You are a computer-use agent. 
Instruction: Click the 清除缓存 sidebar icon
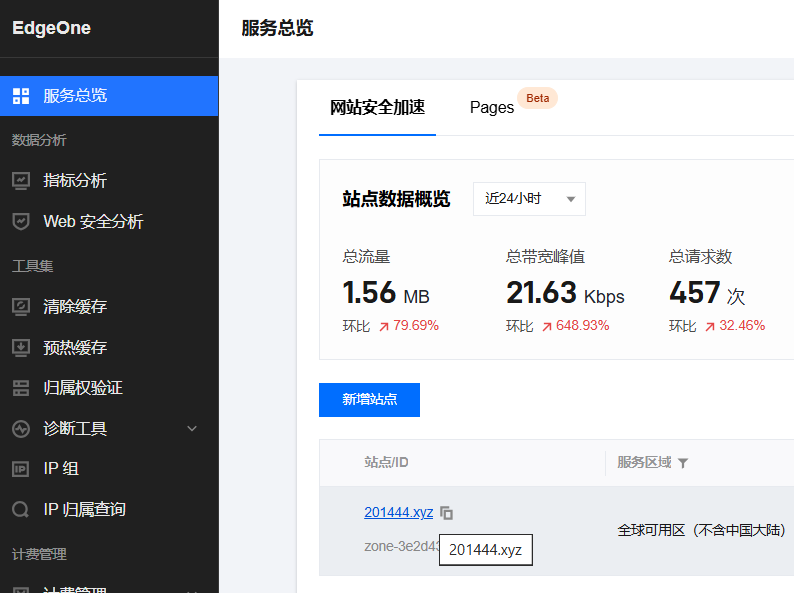point(20,307)
